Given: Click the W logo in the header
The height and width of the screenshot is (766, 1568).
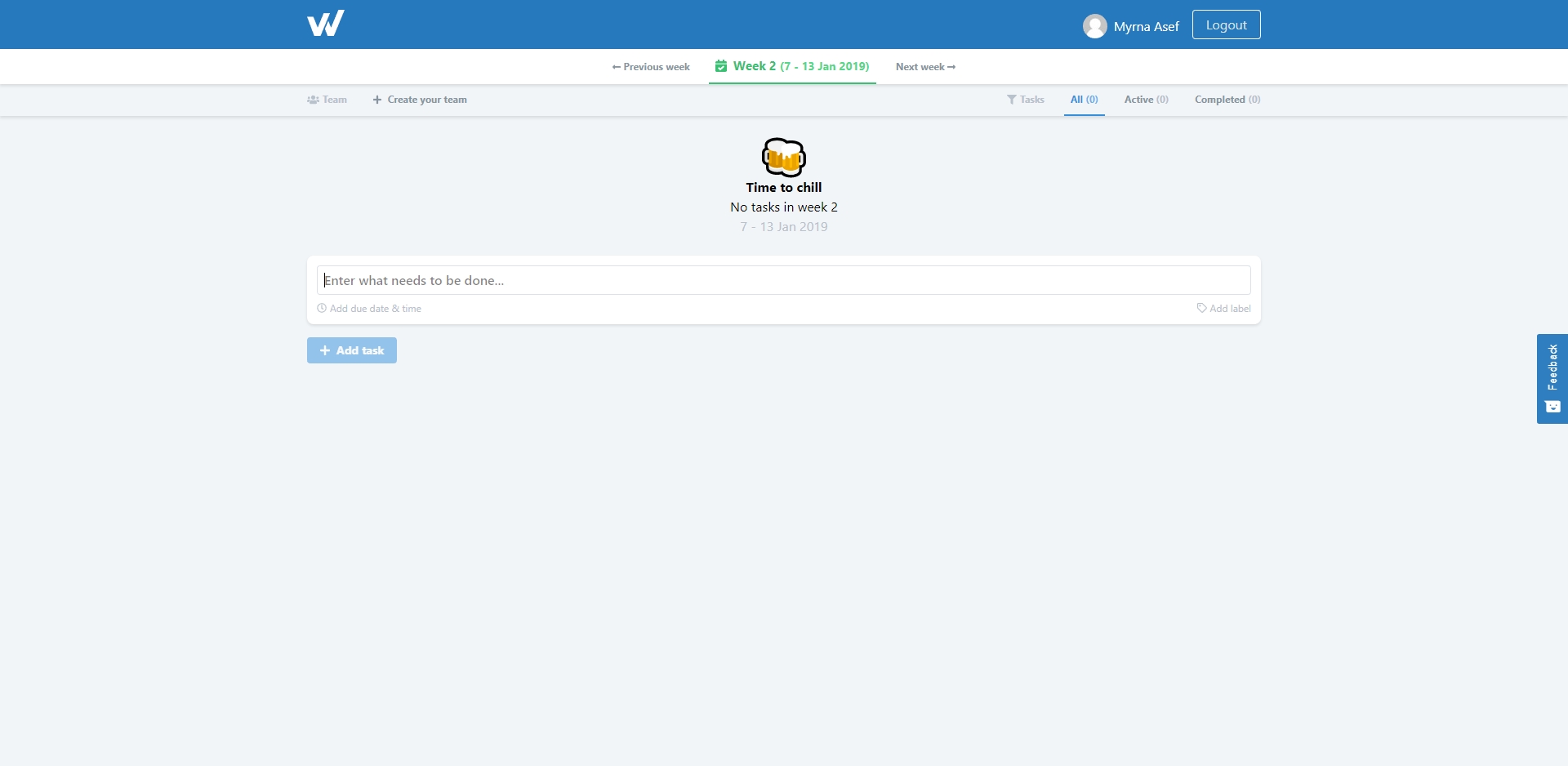Looking at the screenshot, I should coord(325,24).
